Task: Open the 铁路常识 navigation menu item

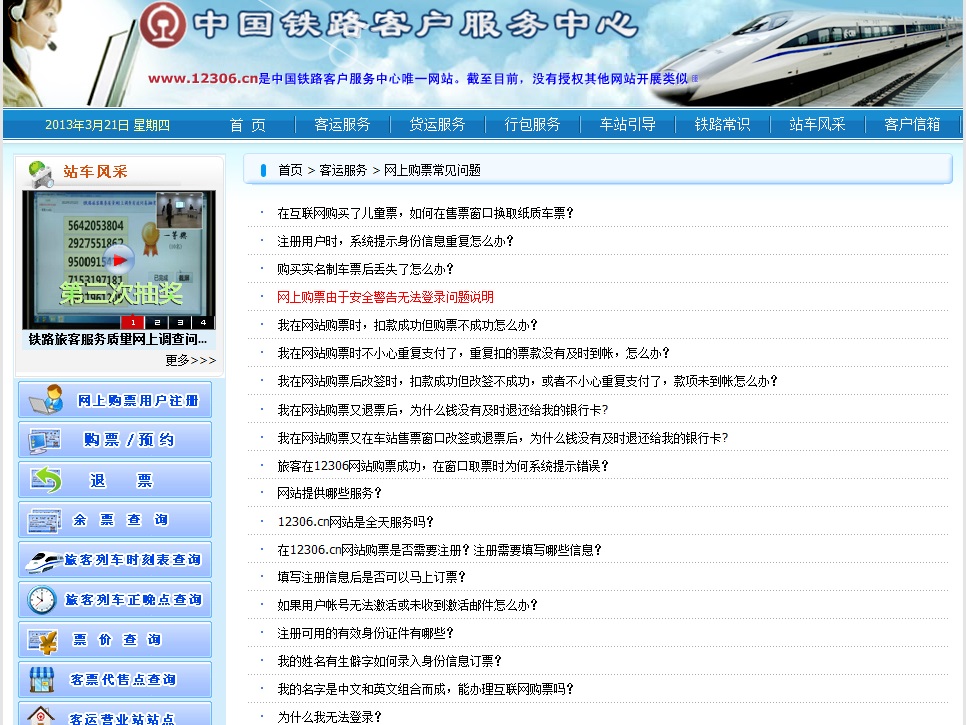Action: coord(722,125)
